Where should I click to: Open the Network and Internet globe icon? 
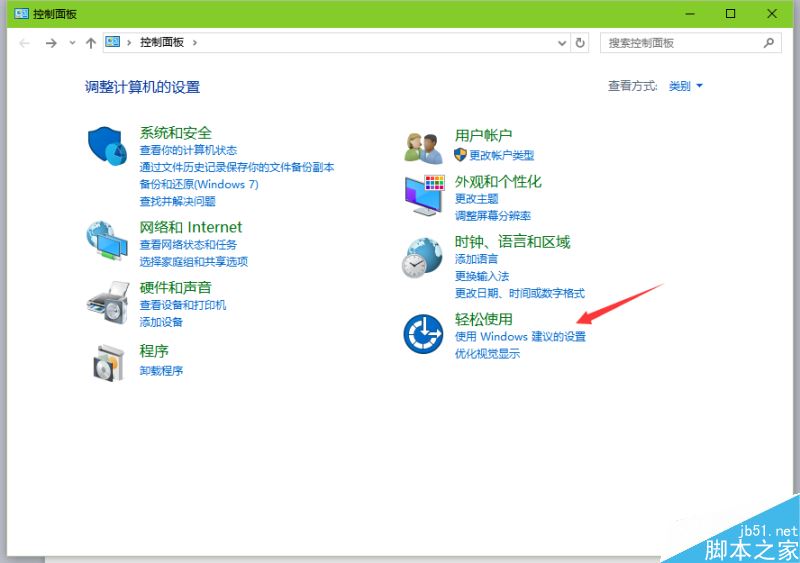(x=107, y=240)
